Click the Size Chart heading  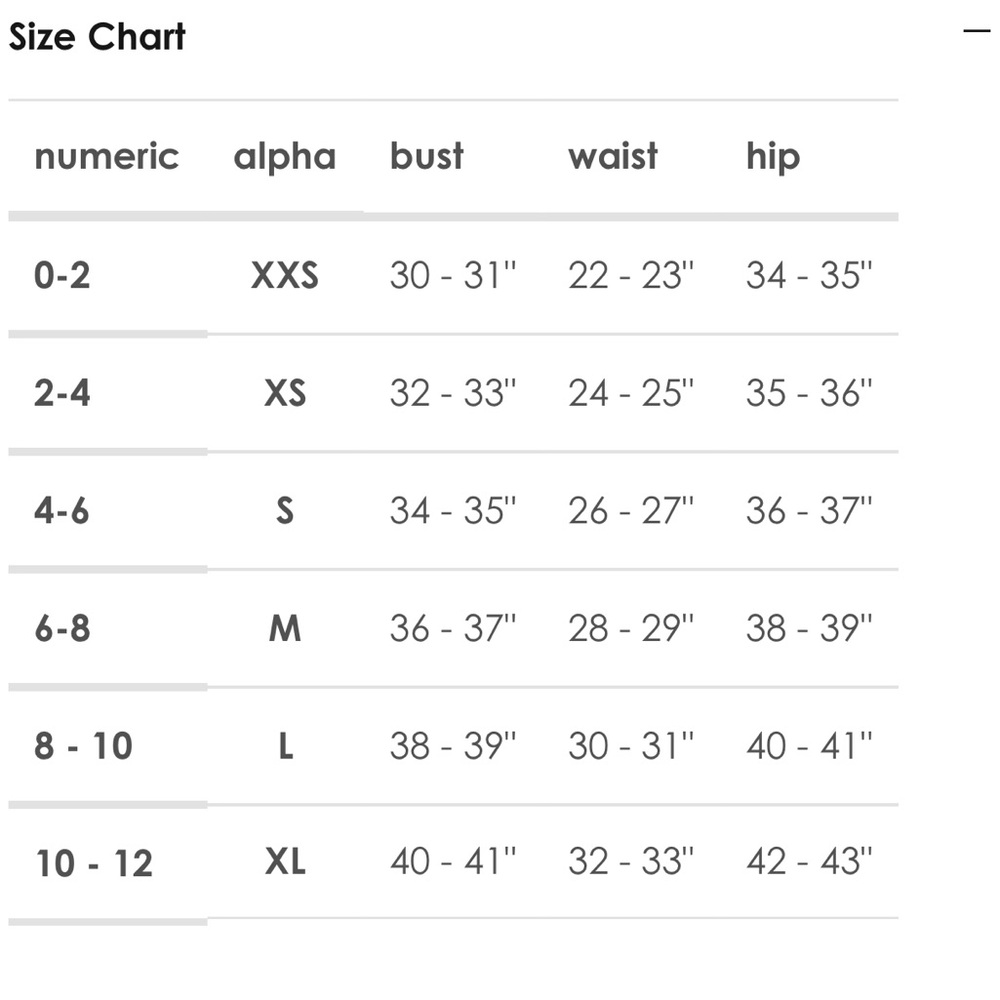[97, 36]
